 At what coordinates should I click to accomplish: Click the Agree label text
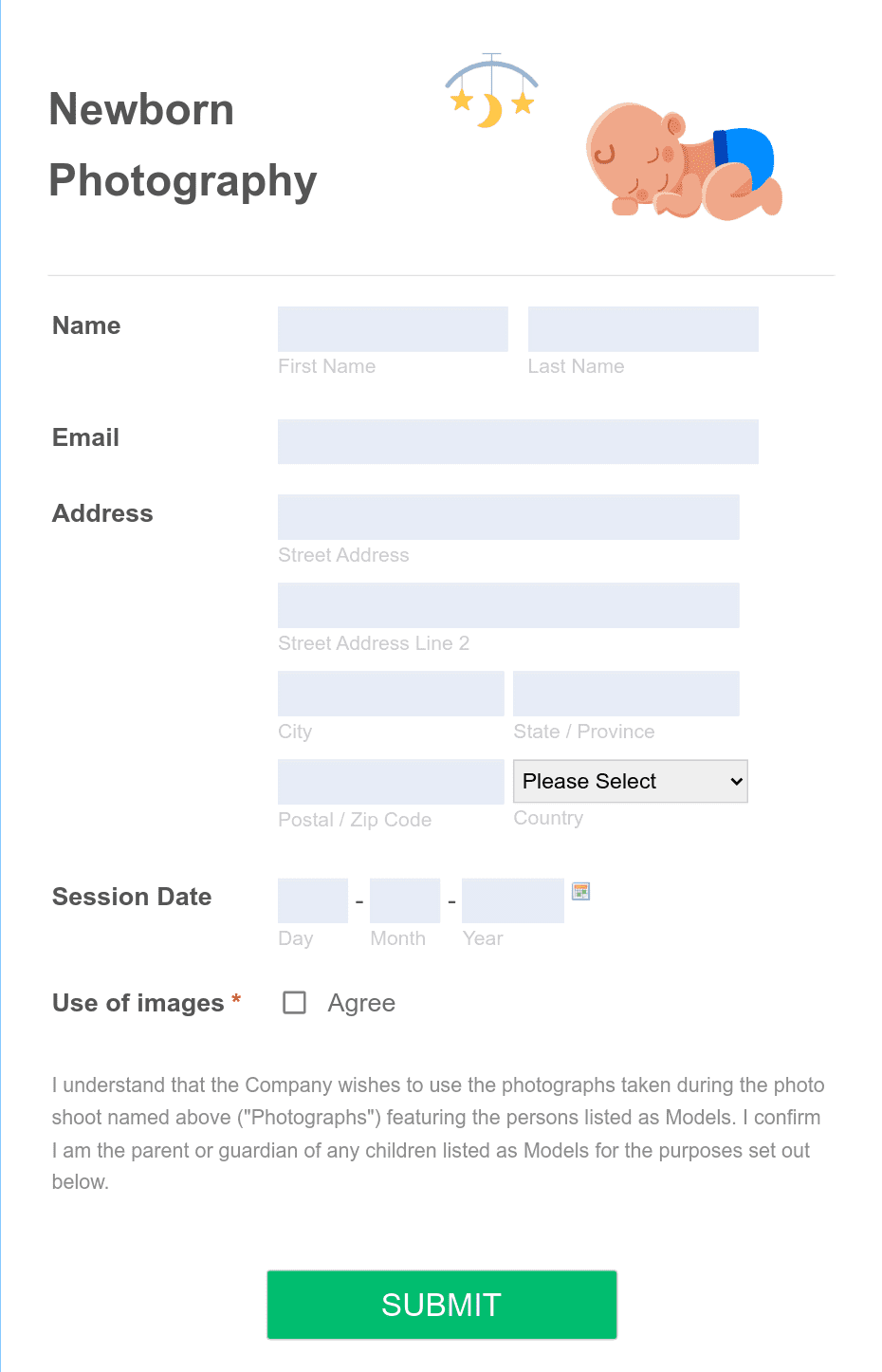pyautogui.click(x=361, y=1003)
